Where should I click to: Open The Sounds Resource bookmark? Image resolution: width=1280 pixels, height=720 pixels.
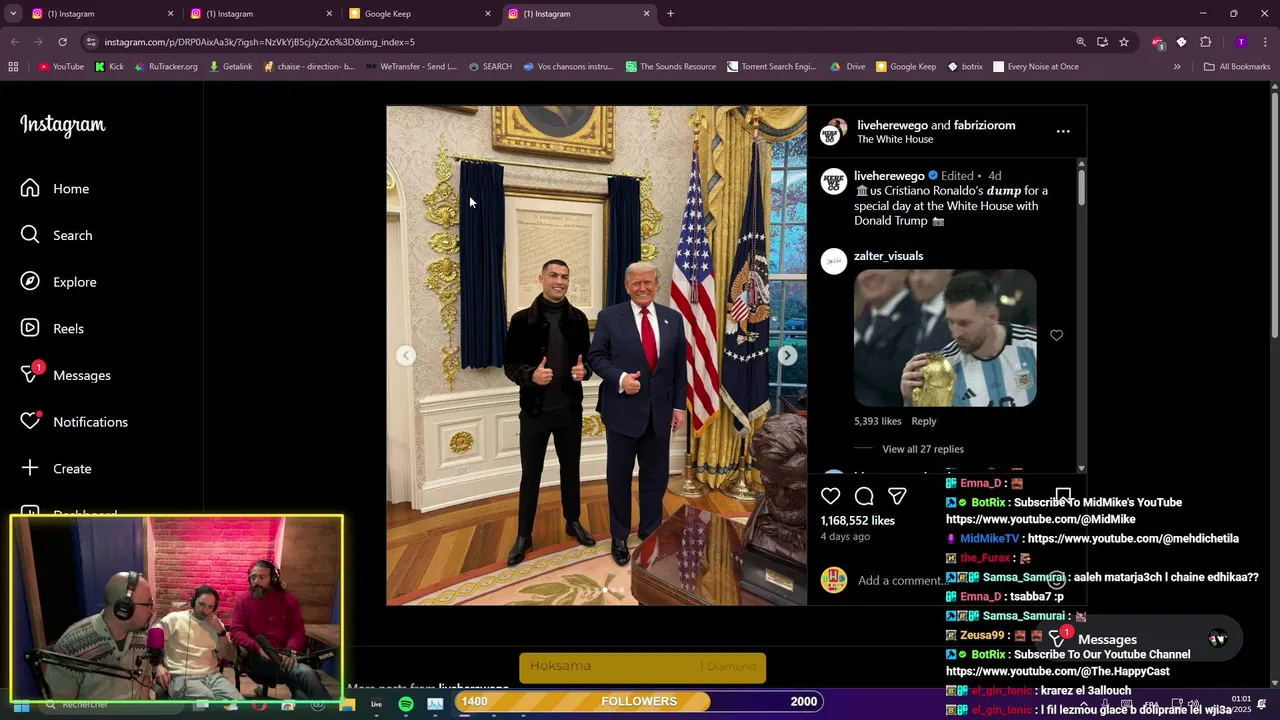click(671, 67)
